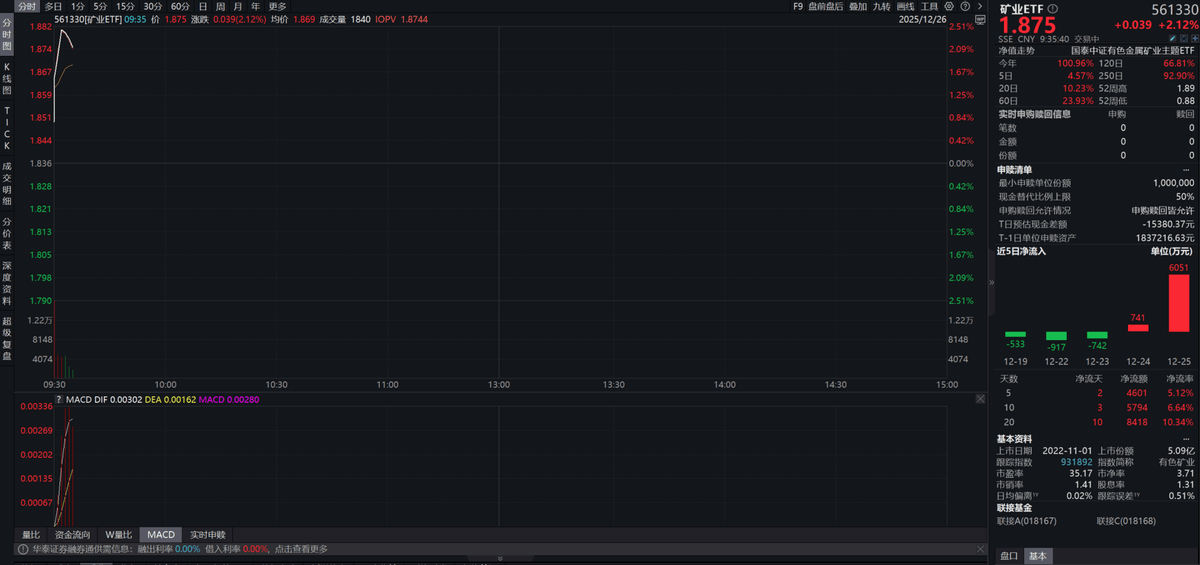Switch to the 资金流向 indicator tab
This screenshot has height=565, width=1200.
tap(72, 535)
